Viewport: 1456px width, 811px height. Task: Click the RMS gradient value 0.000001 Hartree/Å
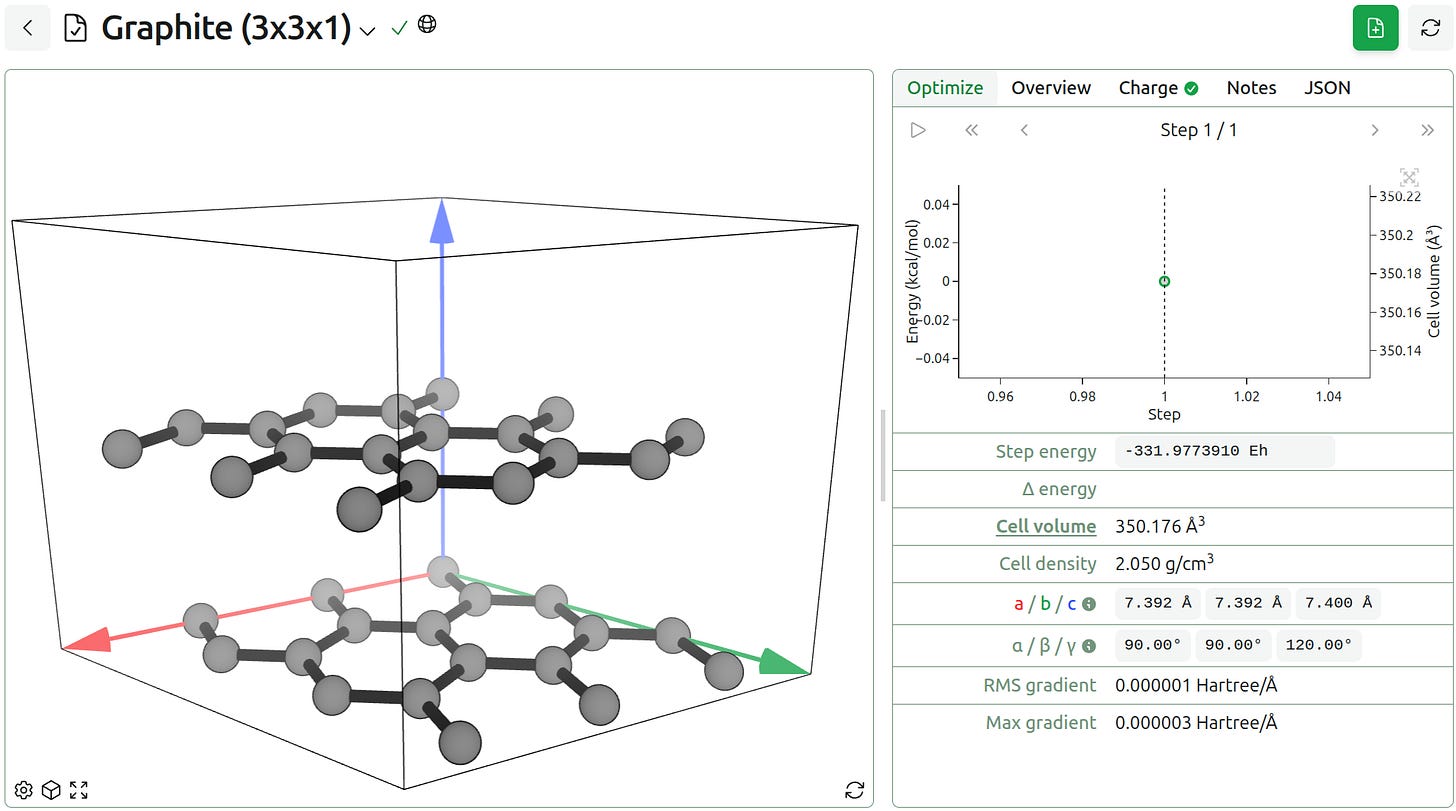coord(1196,685)
